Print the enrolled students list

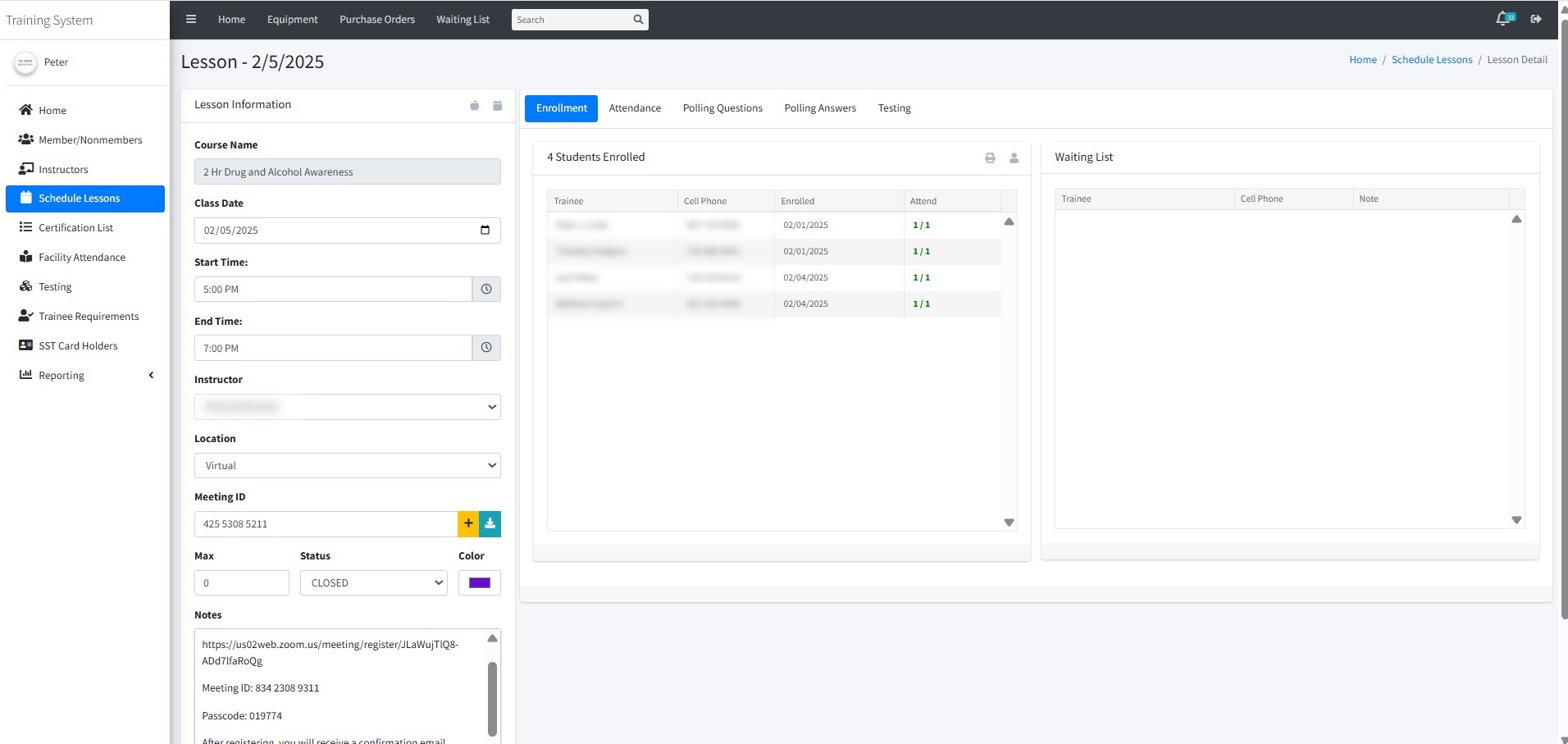990,157
